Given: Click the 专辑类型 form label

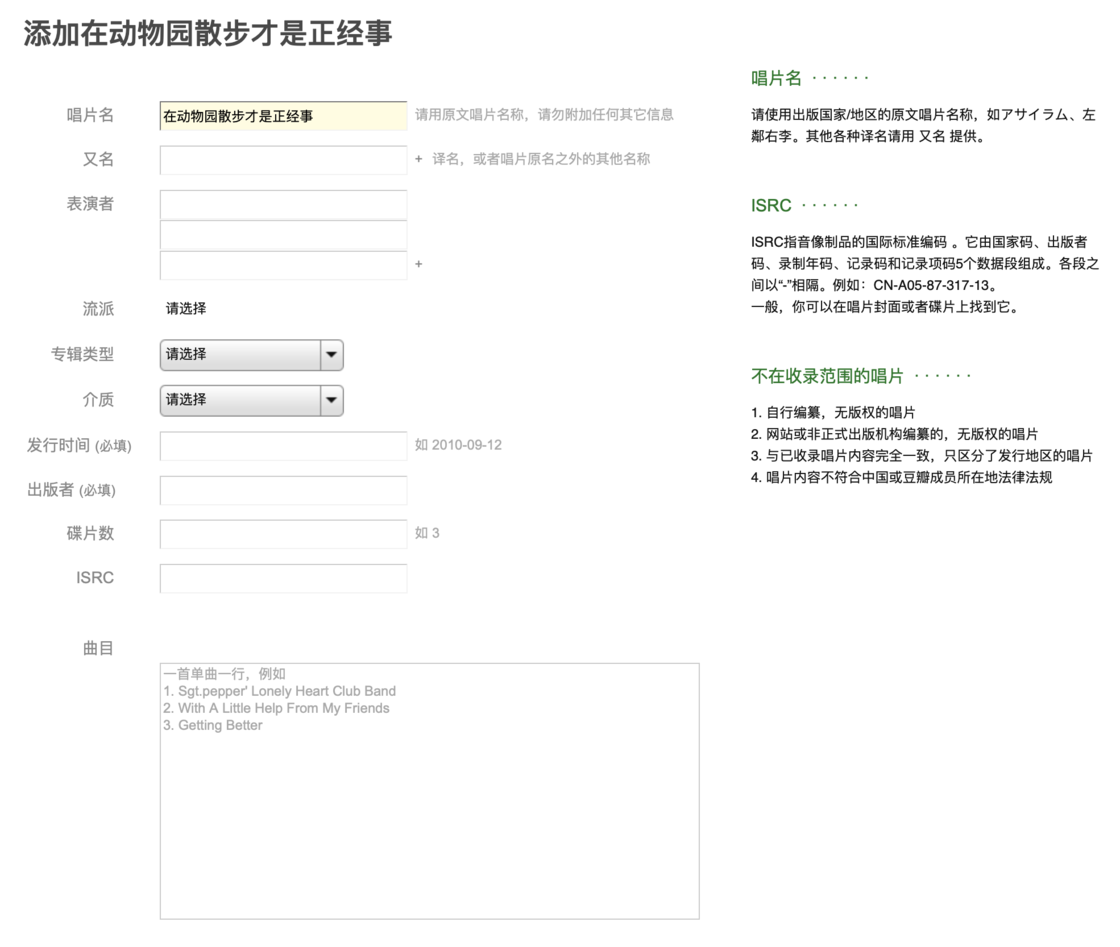Looking at the screenshot, I should pyautogui.click(x=82, y=354).
